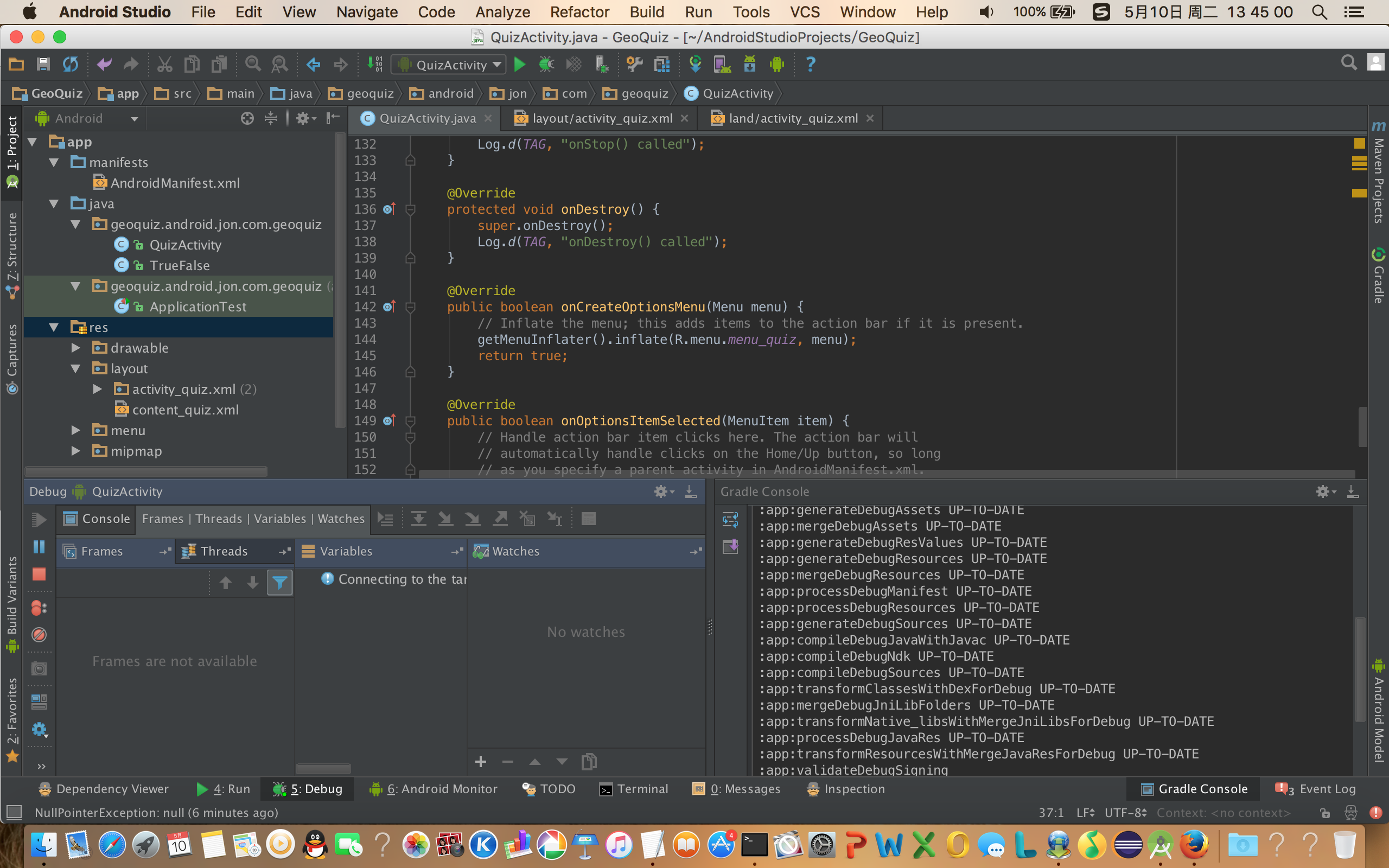Click Project tree horizontal scrollbar
Screen dimensions: 1389x868
click(147, 472)
